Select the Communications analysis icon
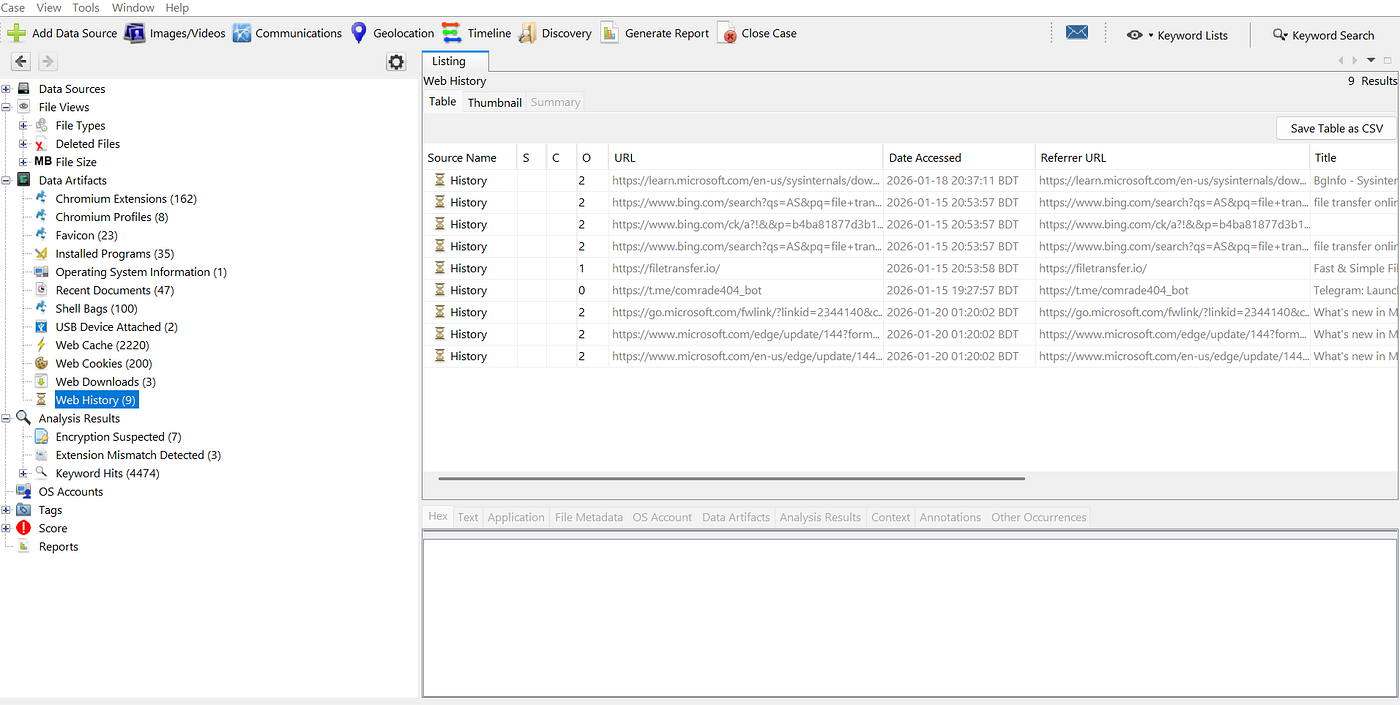The height and width of the screenshot is (705, 1400). tap(241, 32)
